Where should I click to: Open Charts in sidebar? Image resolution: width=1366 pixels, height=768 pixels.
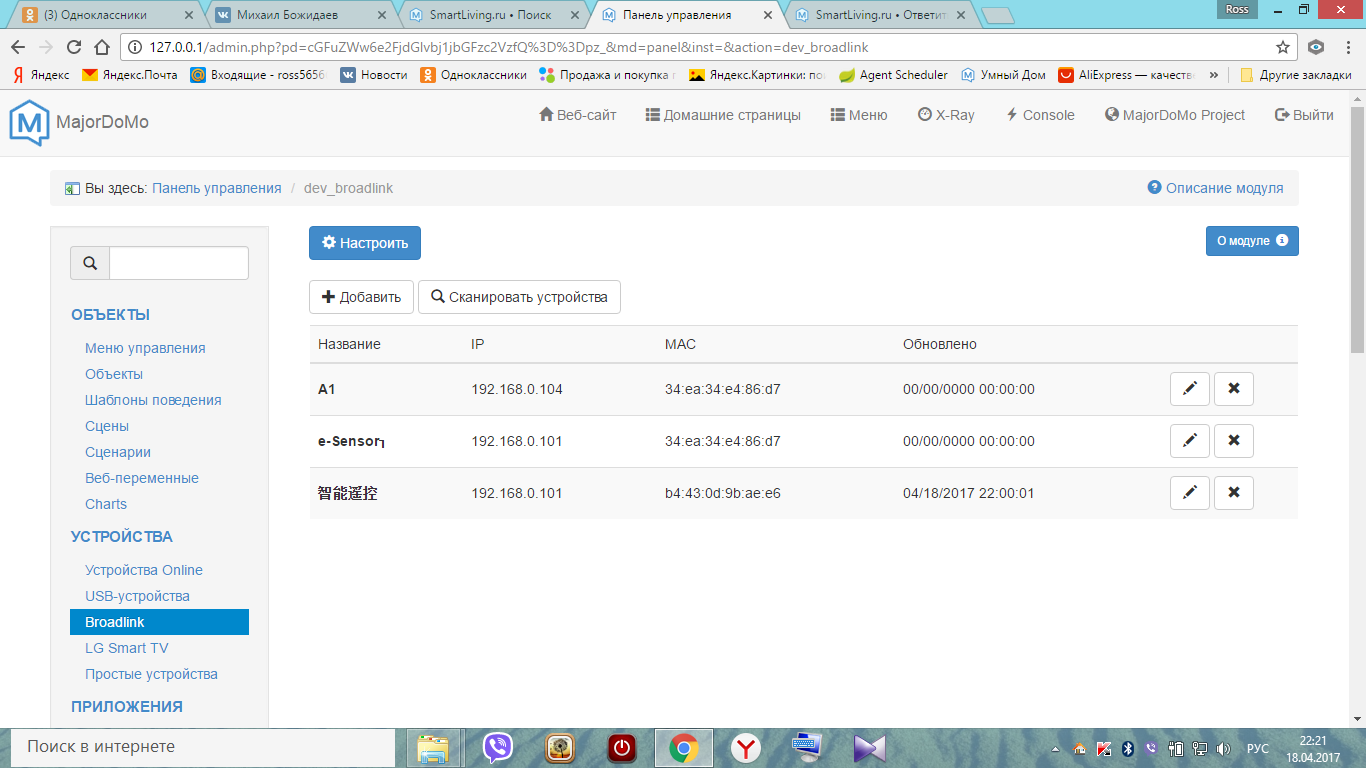(x=106, y=504)
